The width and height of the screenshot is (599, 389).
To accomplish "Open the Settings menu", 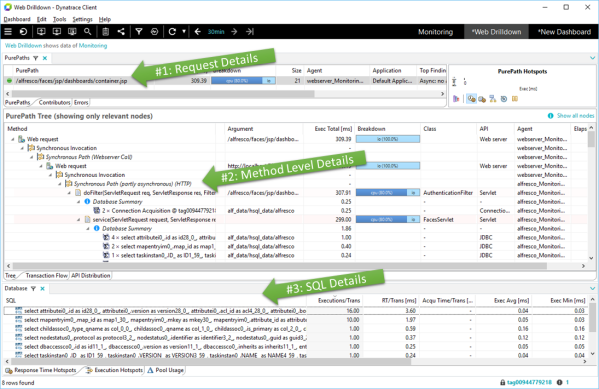I will [x=82, y=19].
